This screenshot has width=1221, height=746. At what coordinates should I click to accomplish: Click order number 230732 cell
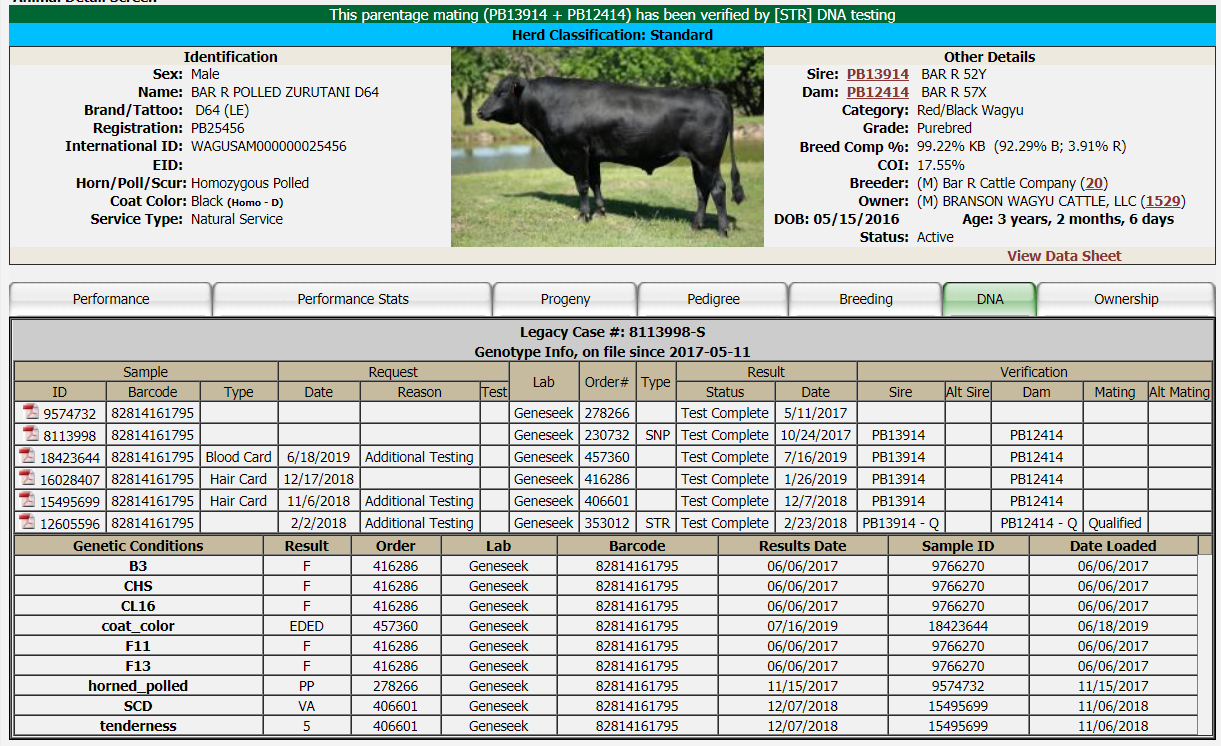[607, 435]
